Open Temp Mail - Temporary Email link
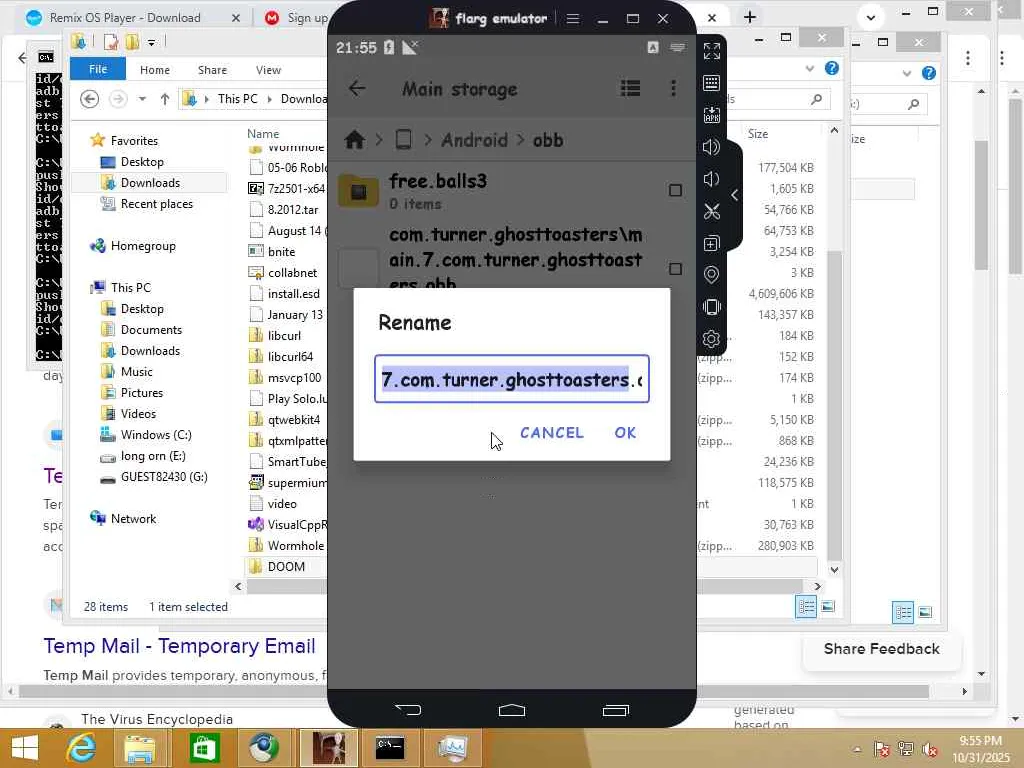Image resolution: width=1024 pixels, height=768 pixels. pos(180,646)
